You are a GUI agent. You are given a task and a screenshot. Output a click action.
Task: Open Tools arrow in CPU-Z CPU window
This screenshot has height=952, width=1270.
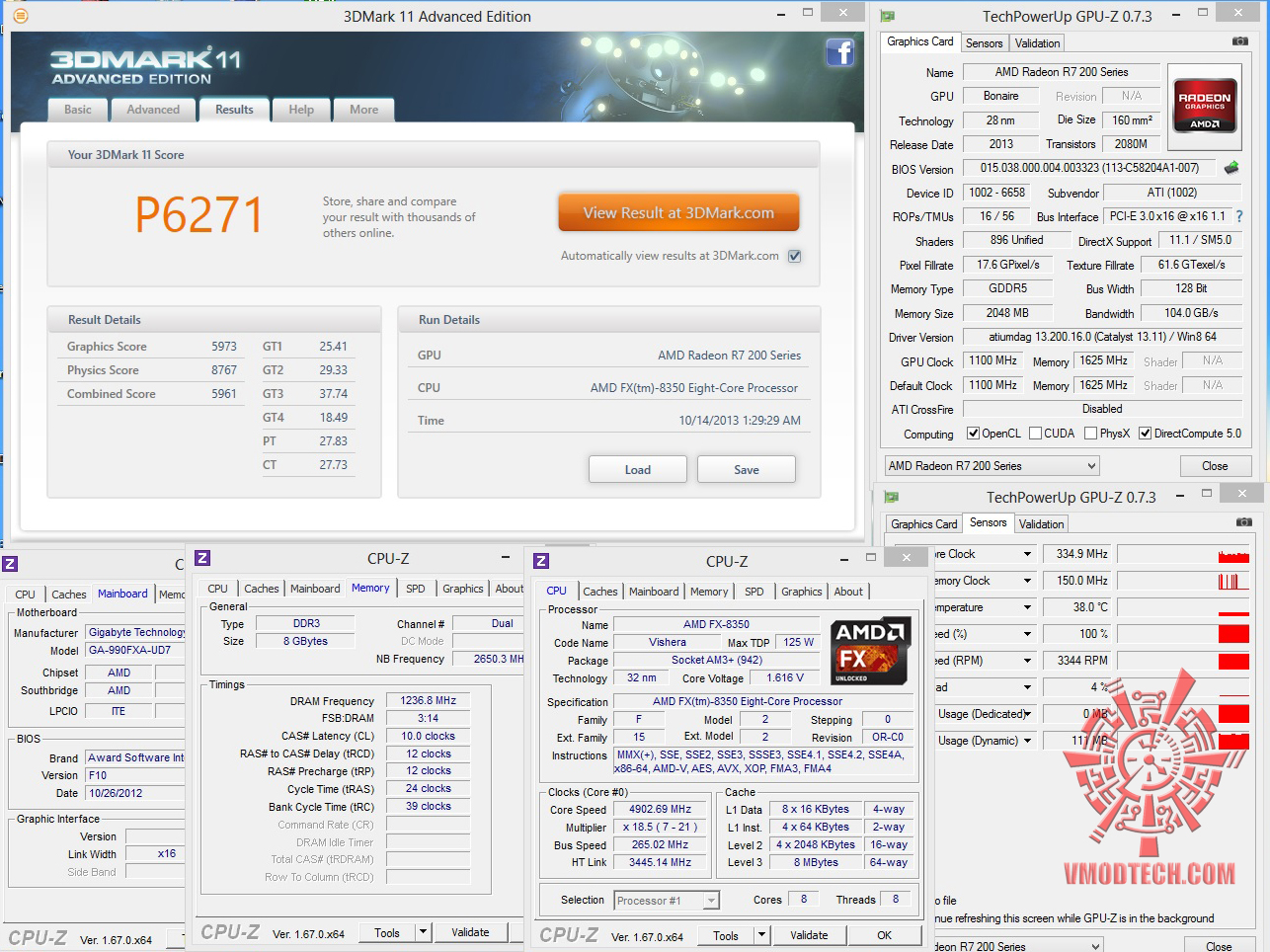click(x=762, y=935)
